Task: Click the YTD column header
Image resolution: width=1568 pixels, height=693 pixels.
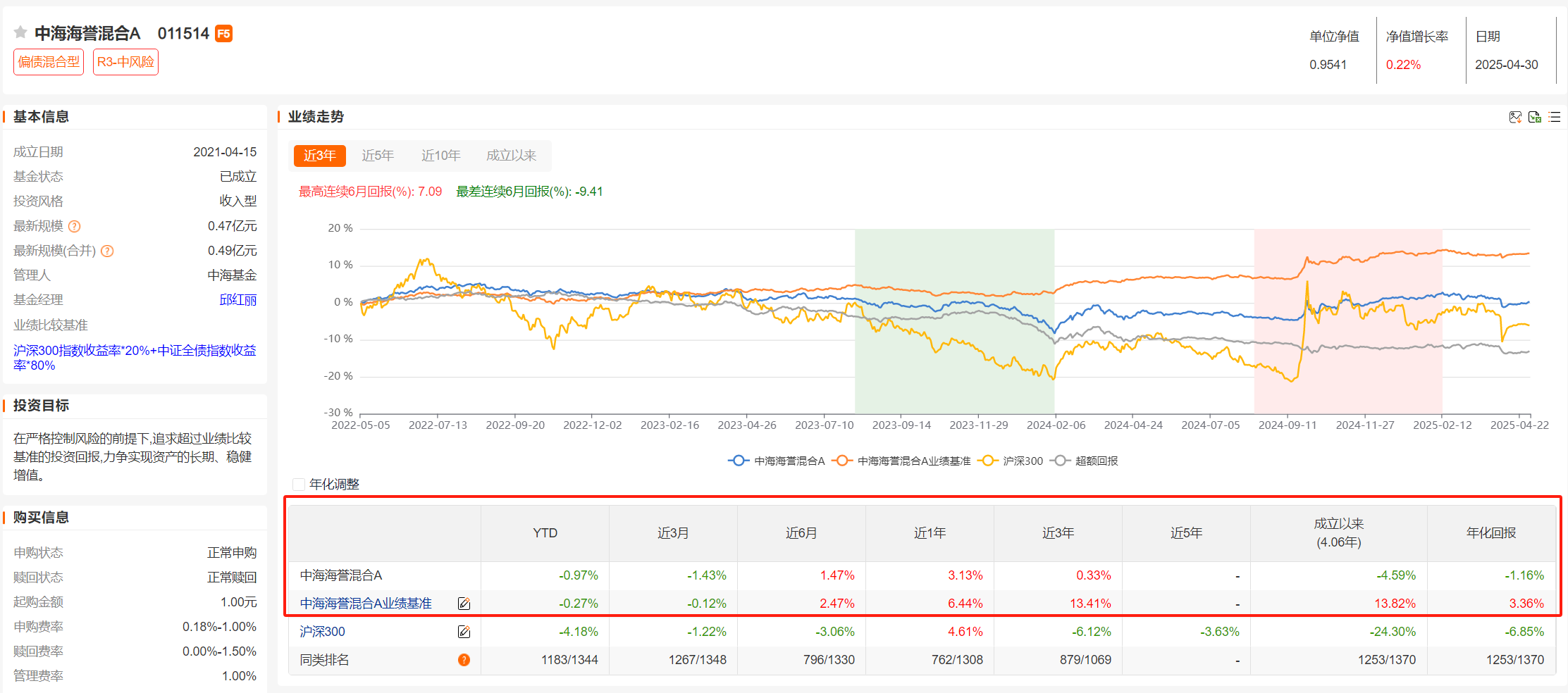Action: [x=545, y=533]
